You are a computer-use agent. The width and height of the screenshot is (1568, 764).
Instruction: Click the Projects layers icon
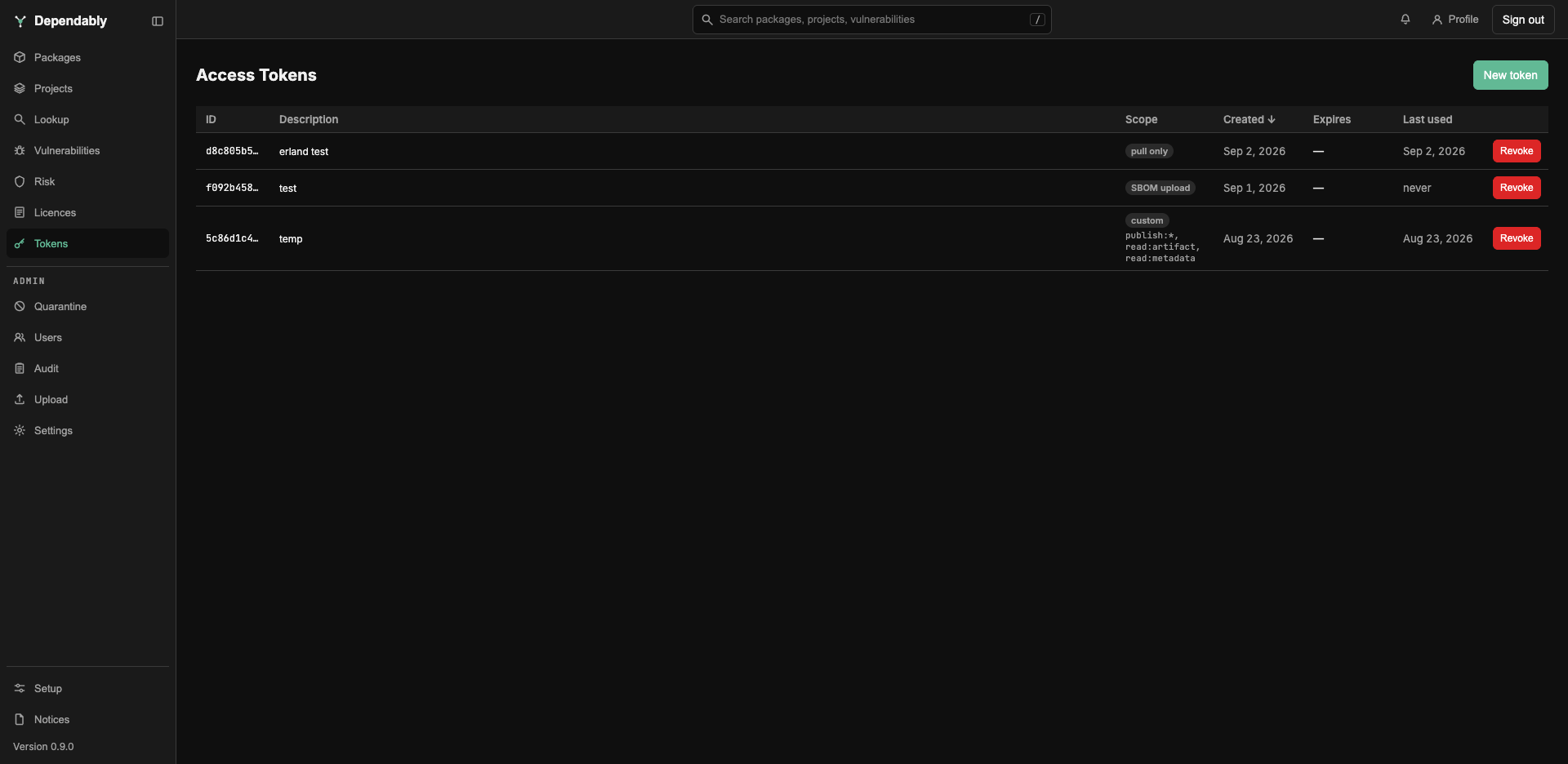point(20,89)
